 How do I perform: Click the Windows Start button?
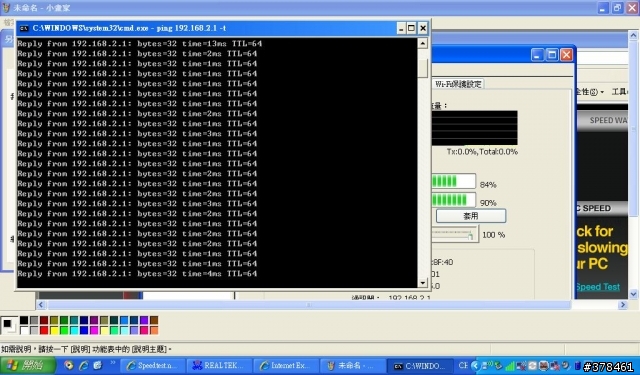[28, 365]
